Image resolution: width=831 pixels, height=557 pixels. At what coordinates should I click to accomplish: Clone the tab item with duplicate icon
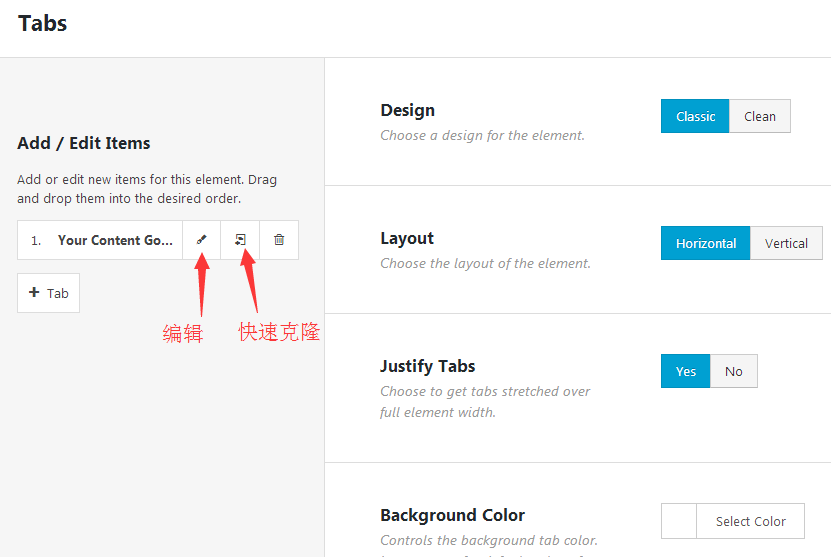point(240,240)
